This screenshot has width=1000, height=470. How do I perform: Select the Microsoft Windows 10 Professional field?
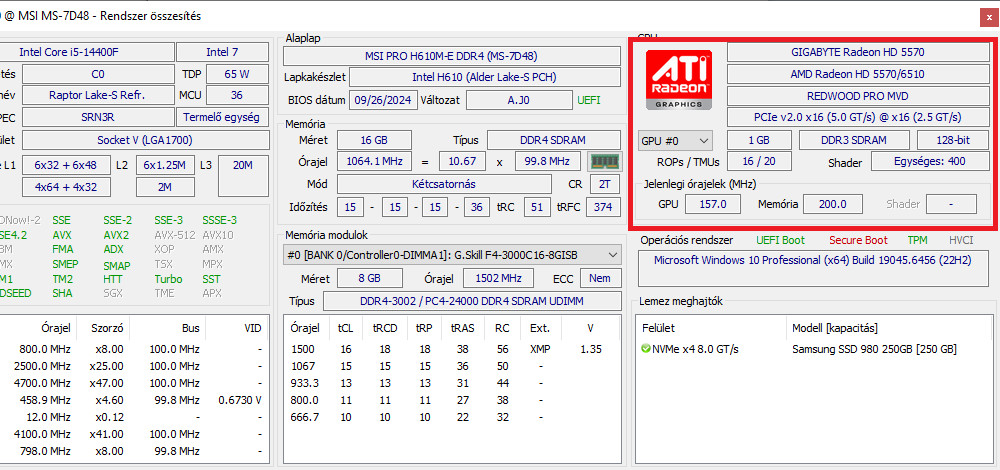pyautogui.click(x=814, y=261)
